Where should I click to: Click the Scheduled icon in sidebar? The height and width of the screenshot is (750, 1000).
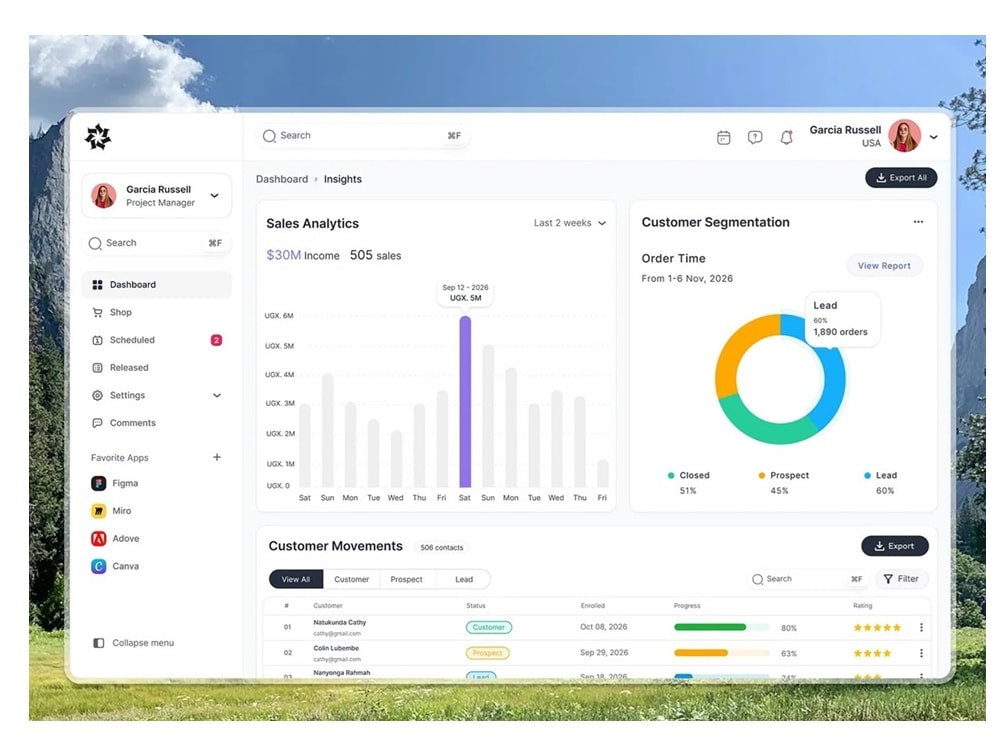tap(97, 340)
